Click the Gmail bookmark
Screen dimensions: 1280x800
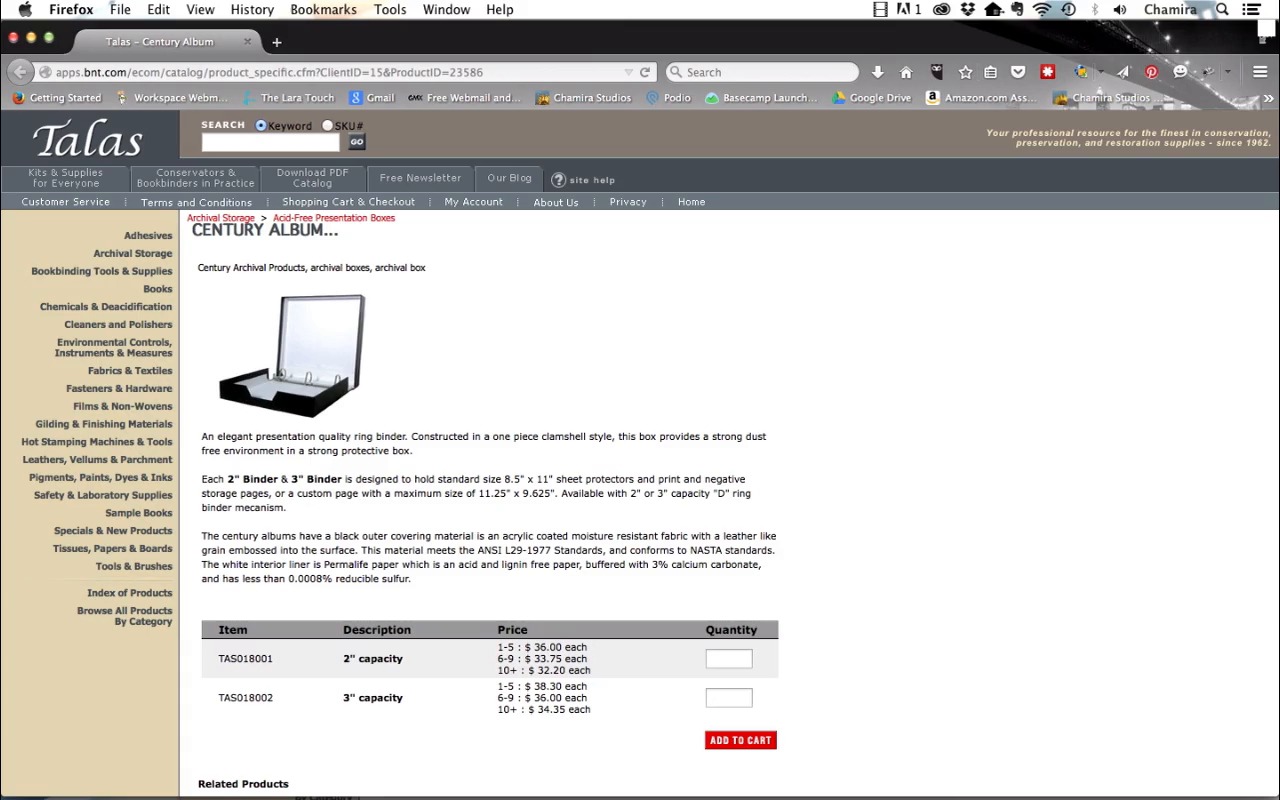(371, 98)
